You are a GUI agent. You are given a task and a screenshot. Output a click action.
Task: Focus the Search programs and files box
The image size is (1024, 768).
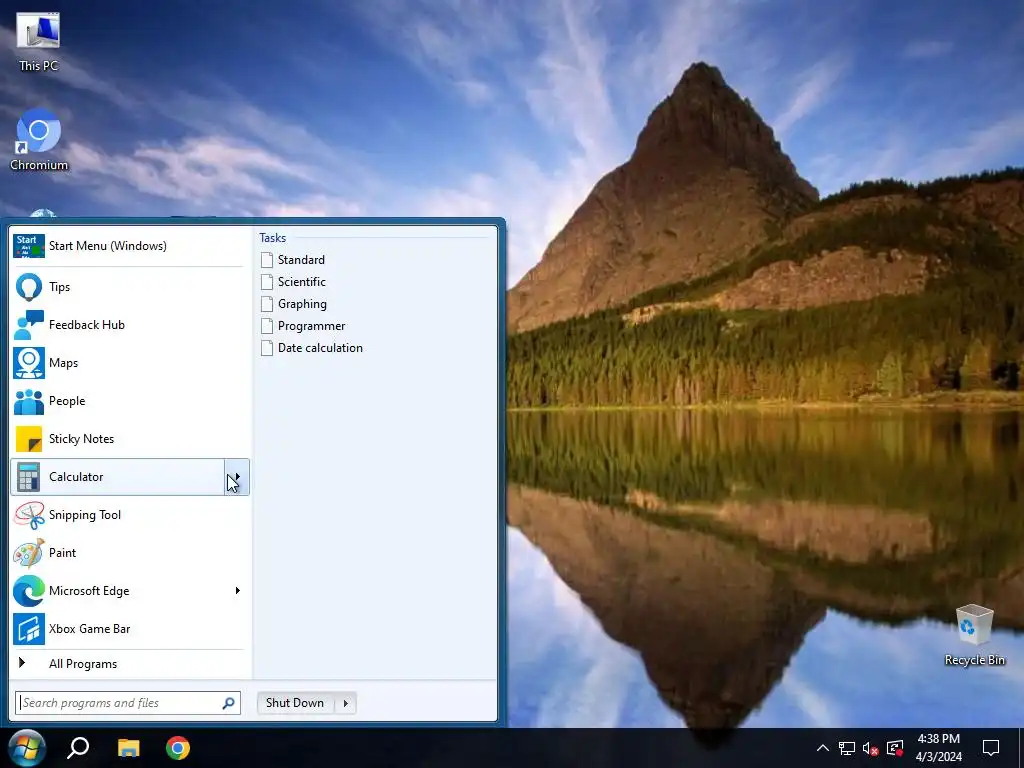pos(128,703)
